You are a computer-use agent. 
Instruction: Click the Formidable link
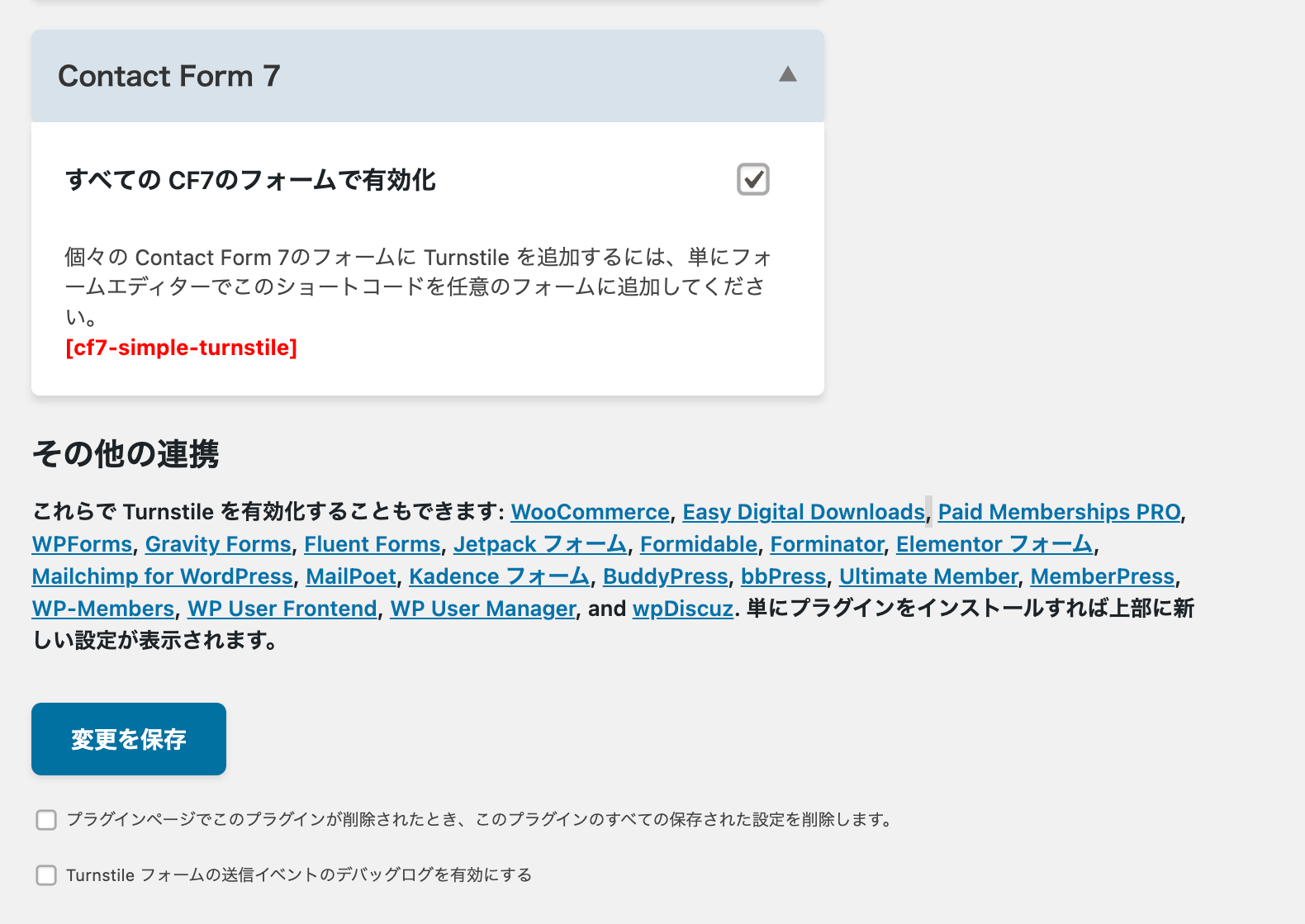tap(698, 544)
